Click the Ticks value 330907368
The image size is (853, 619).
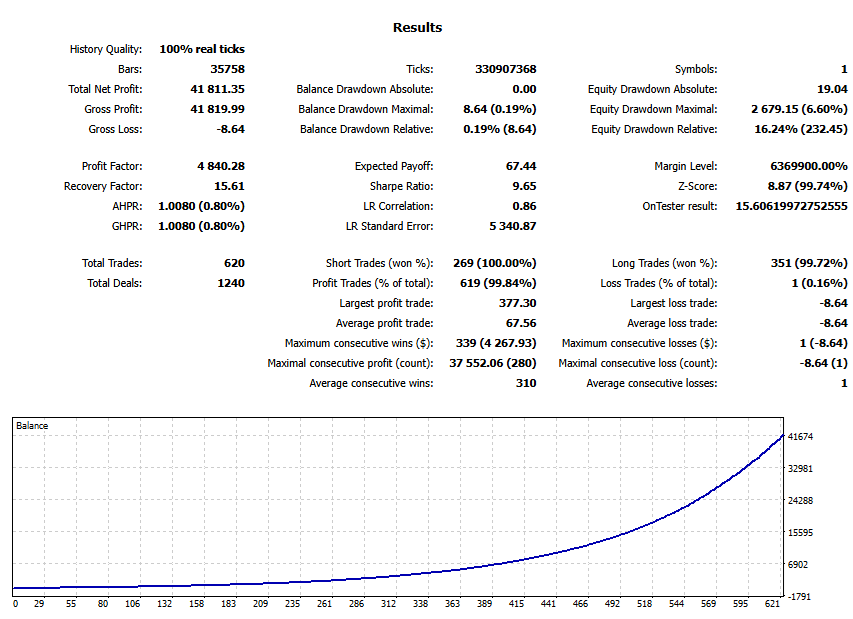(x=505, y=69)
